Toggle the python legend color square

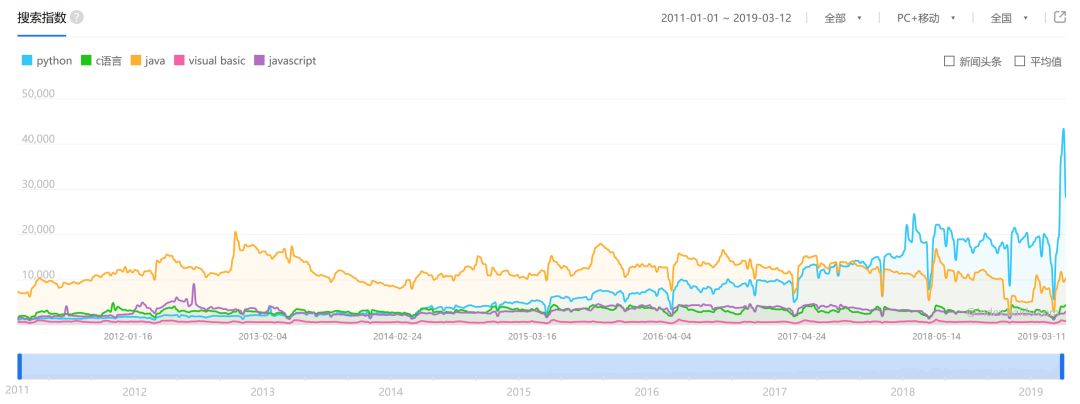pos(27,61)
